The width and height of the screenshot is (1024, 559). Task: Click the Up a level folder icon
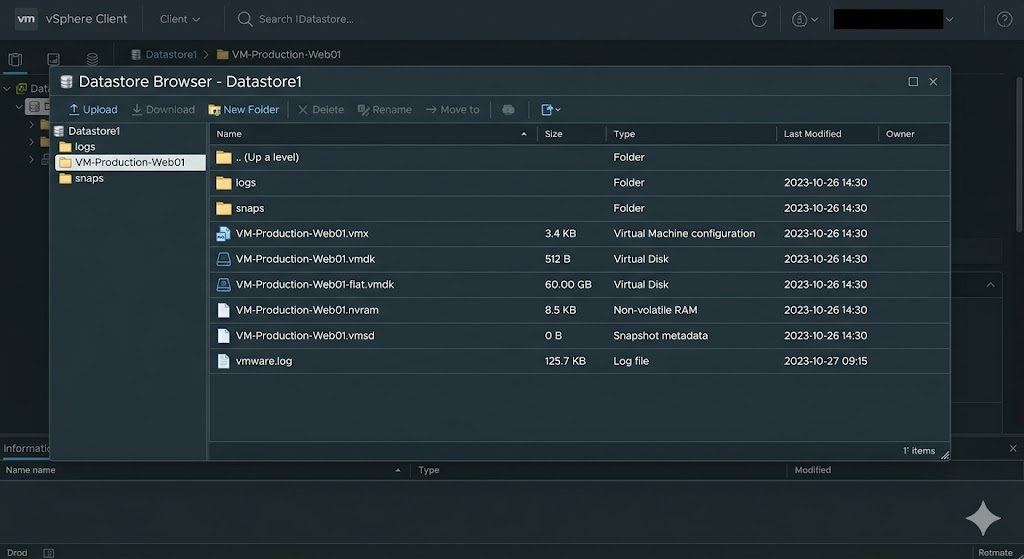pos(224,157)
